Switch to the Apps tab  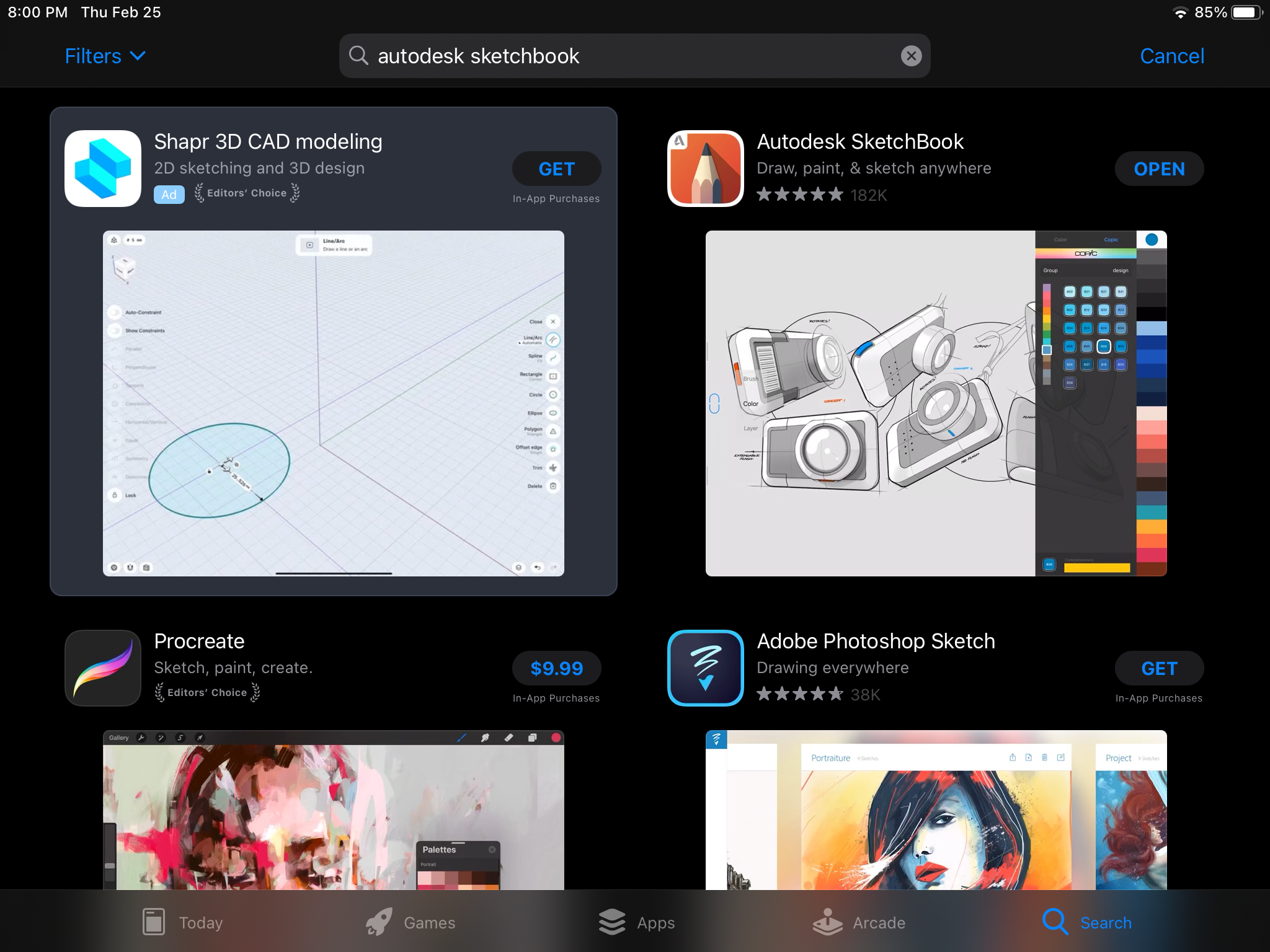point(637,922)
